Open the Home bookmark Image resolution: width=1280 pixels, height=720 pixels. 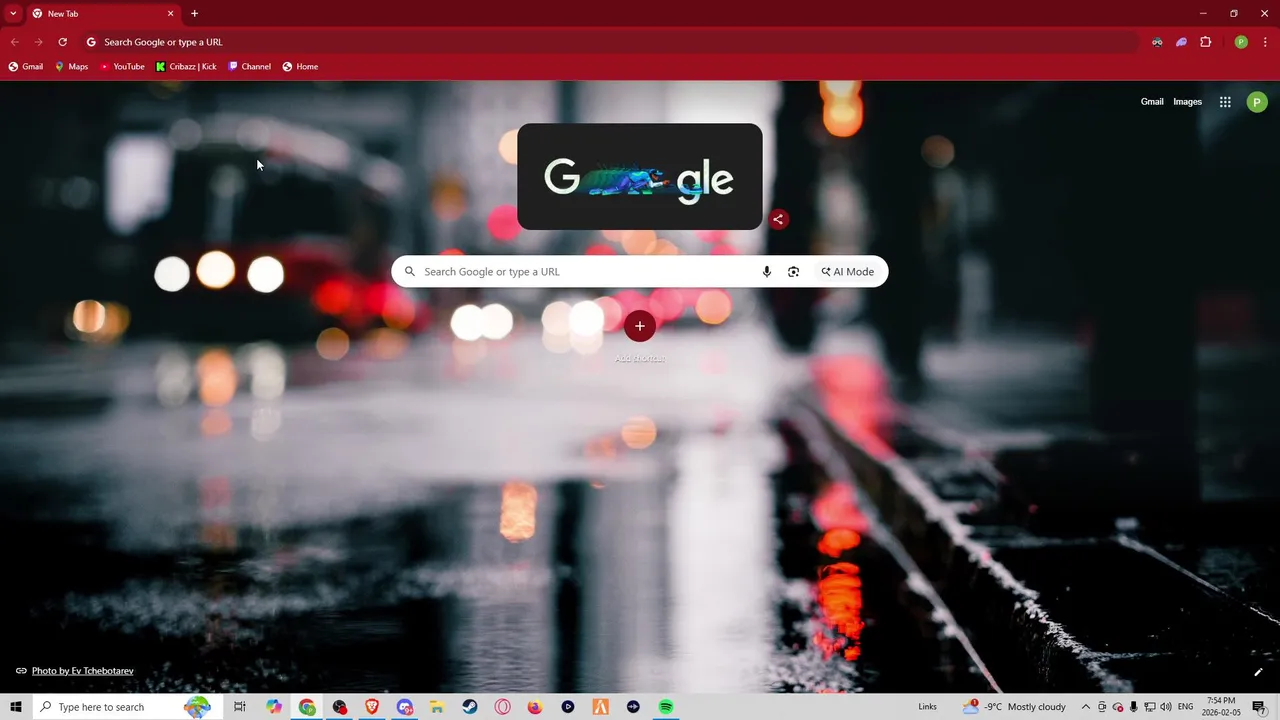[300, 67]
